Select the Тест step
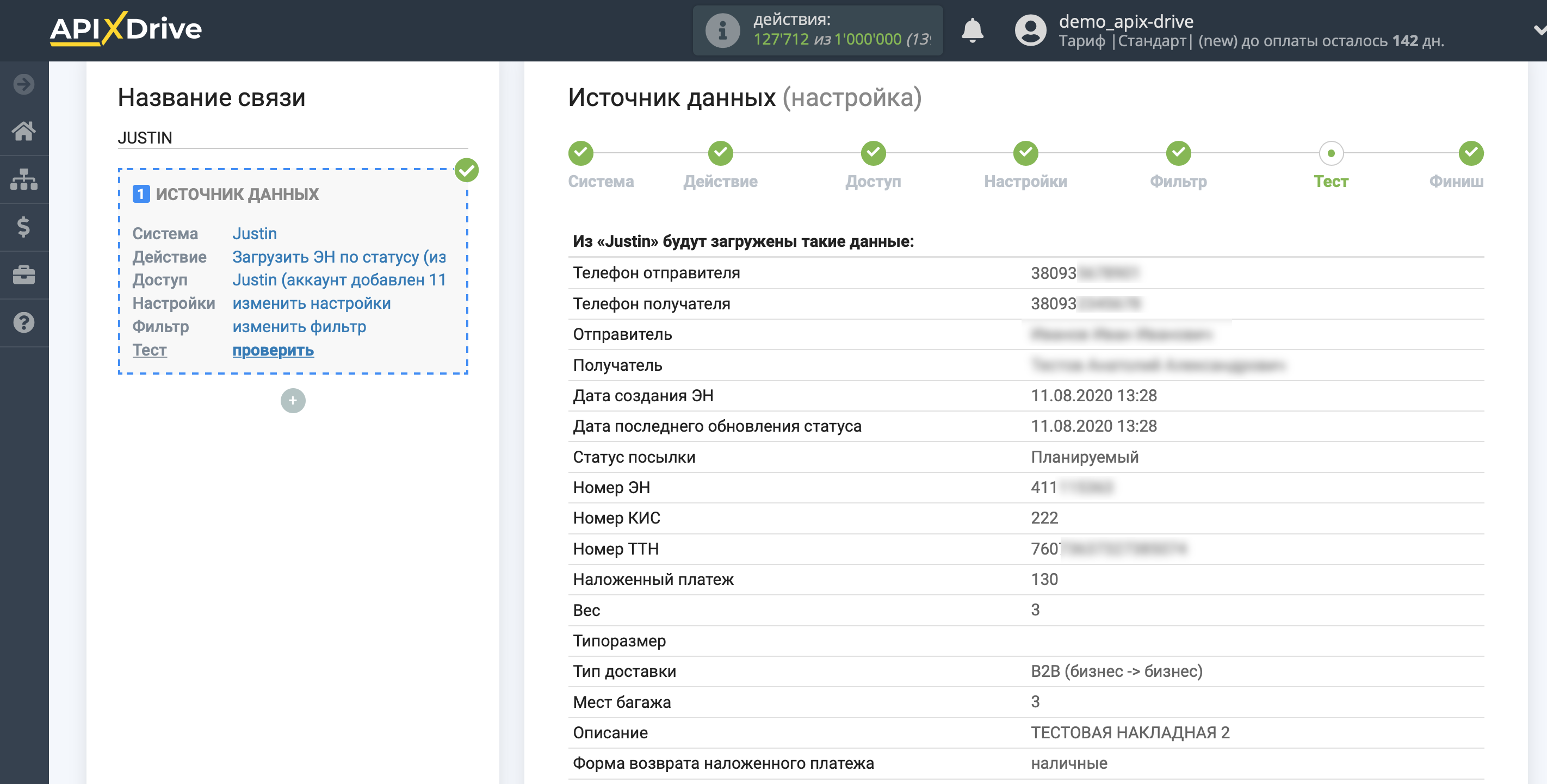 pyautogui.click(x=1331, y=181)
